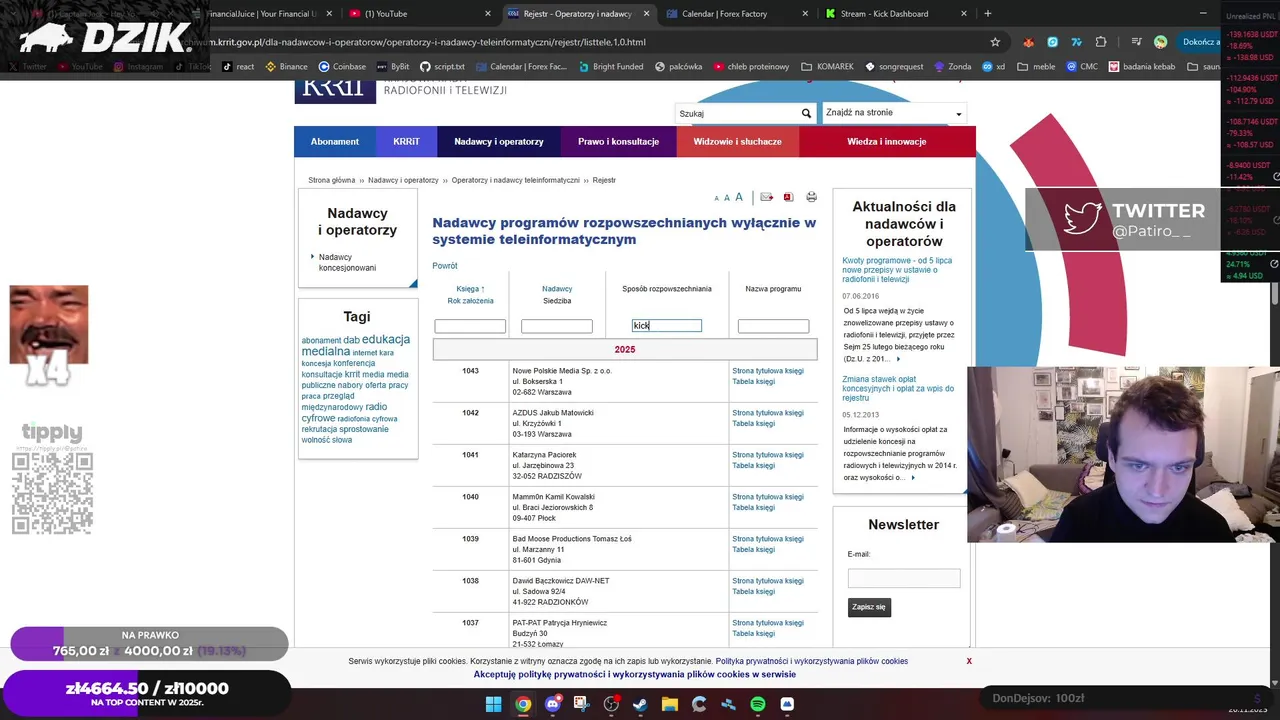
Task: Click the search magnifier icon
Action: 806,114
